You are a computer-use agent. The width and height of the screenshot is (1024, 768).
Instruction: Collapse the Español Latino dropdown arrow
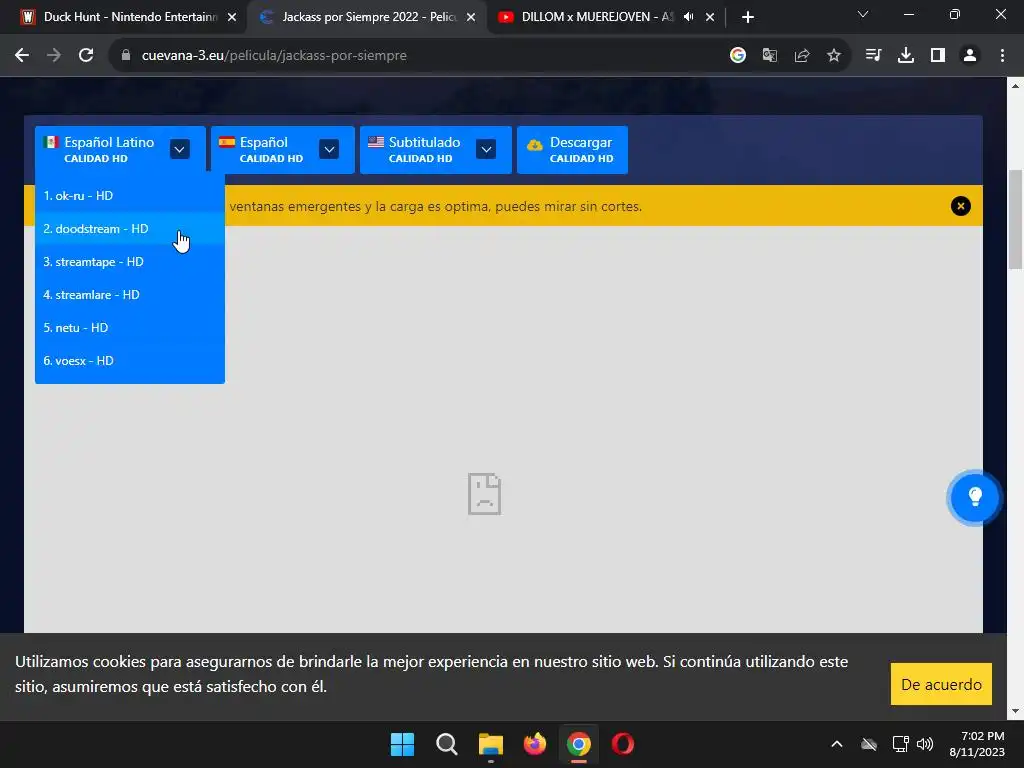[180, 150]
